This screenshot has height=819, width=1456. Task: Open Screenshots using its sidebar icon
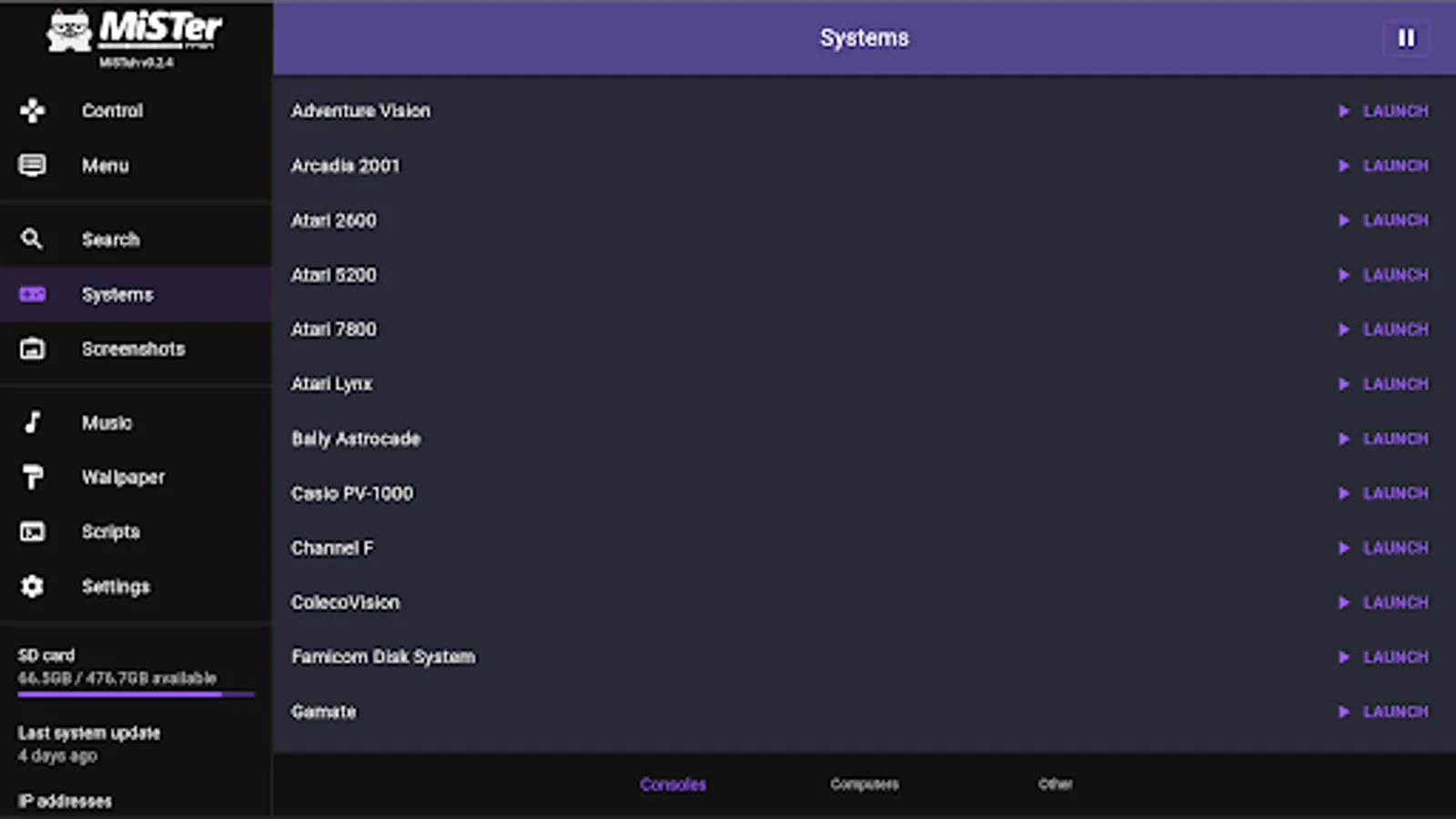[x=33, y=349]
